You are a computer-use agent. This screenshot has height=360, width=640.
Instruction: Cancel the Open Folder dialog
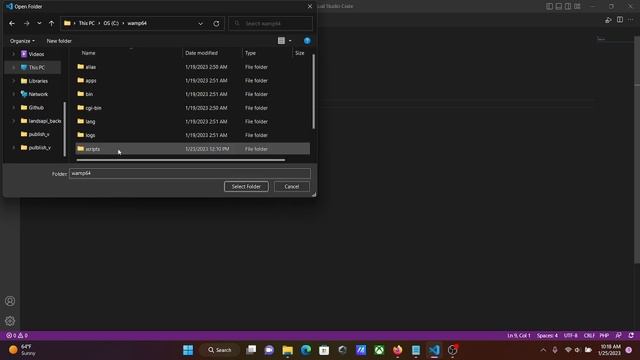coord(291,187)
